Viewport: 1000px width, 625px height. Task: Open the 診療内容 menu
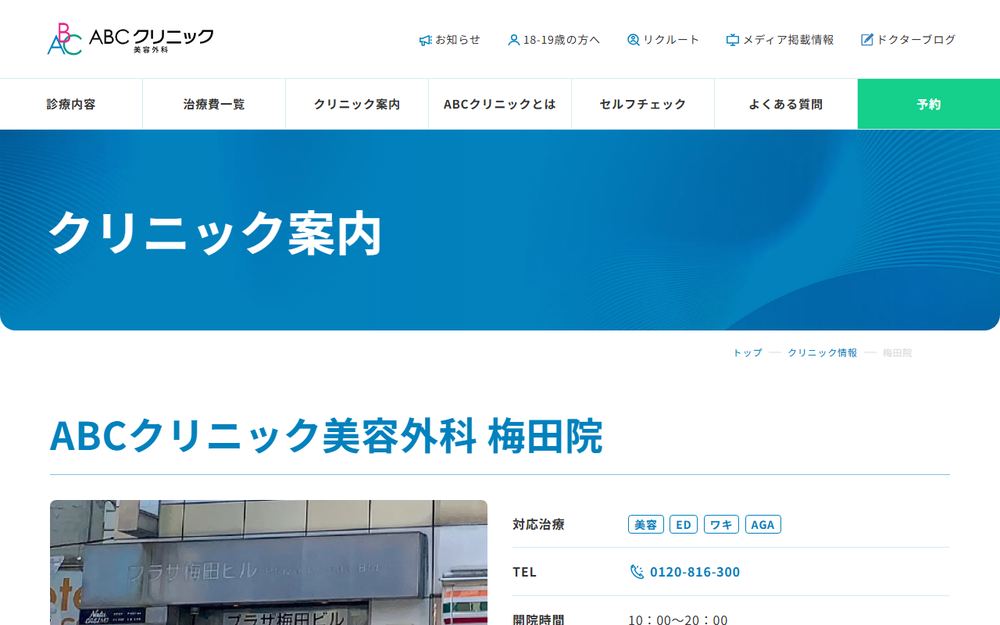point(71,104)
